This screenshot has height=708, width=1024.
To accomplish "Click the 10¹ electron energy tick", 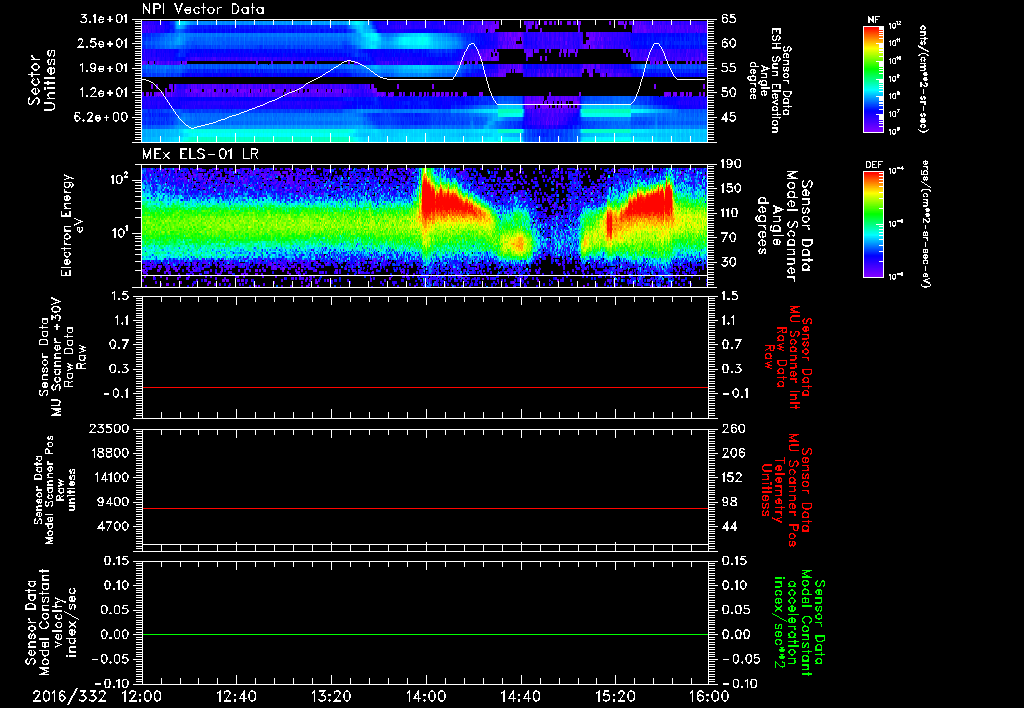I will [120, 233].
